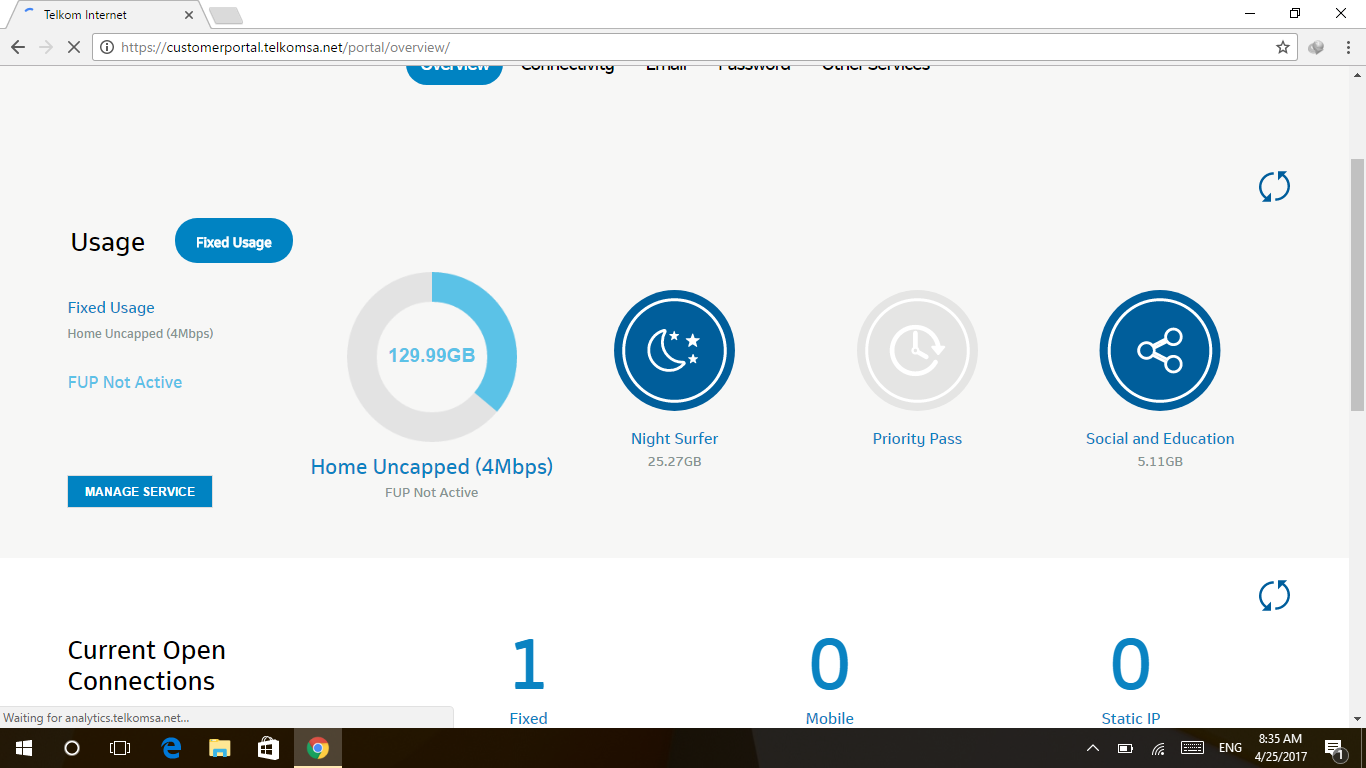Switch the ENG input language indicator
The width and height of the screenshot is (1366, 768).
pos(1230,748)
